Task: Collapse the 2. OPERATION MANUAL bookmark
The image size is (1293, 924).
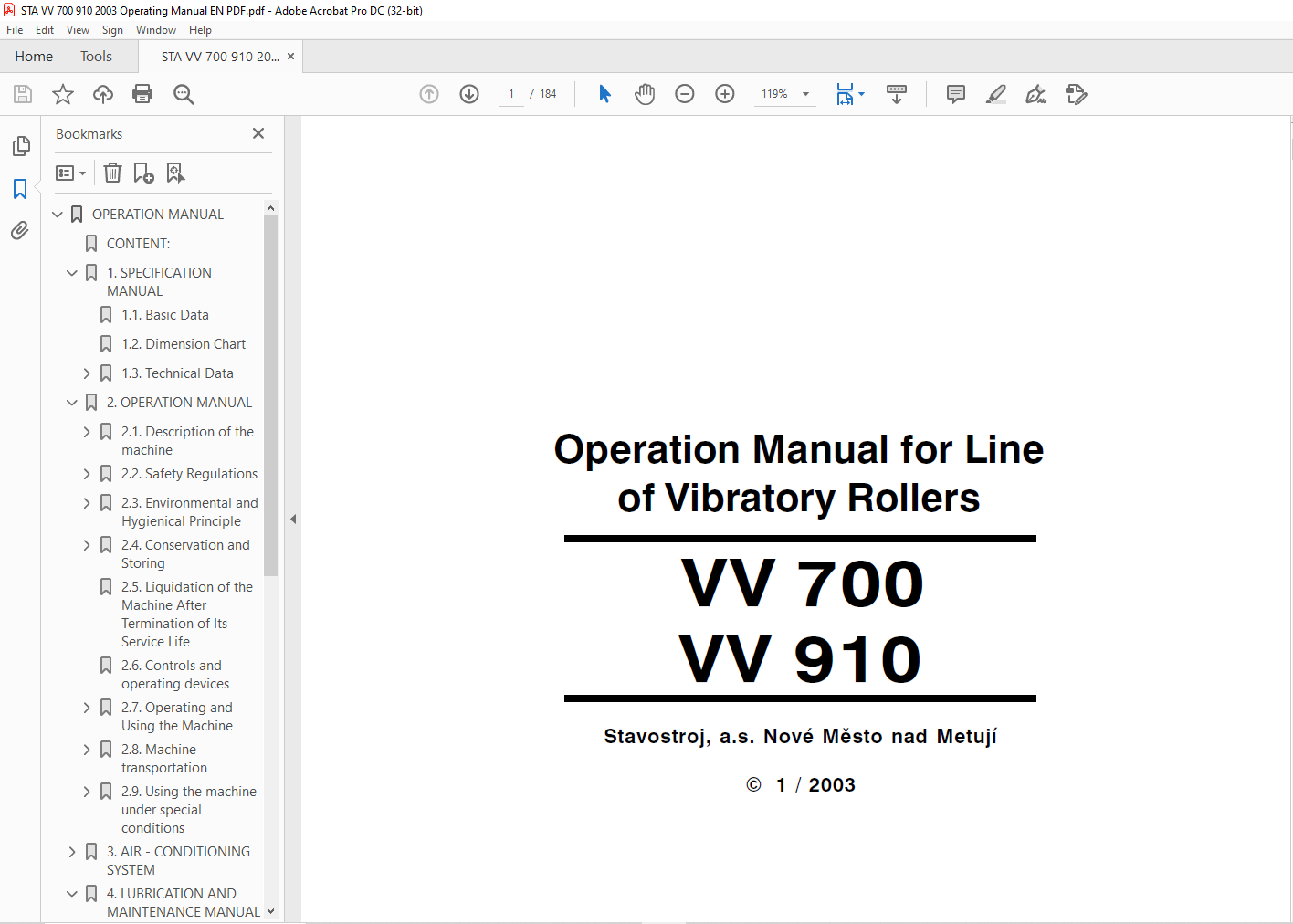Action: pyautogui.click(x=72, y=403)
